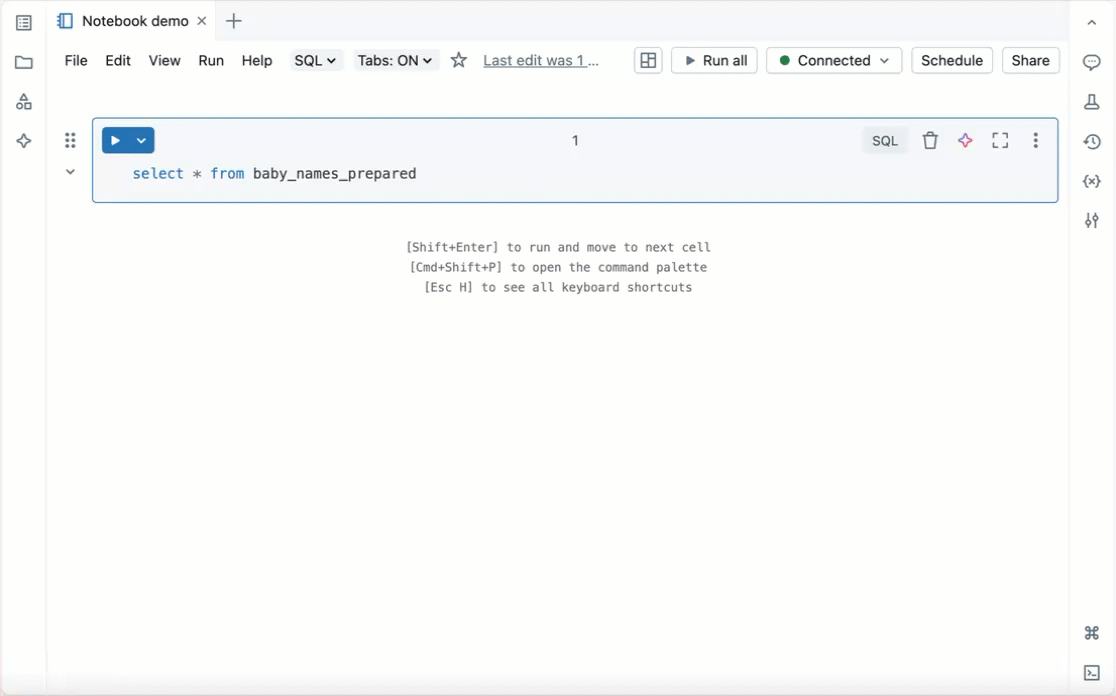Click the Run all button

pos(714,60)
